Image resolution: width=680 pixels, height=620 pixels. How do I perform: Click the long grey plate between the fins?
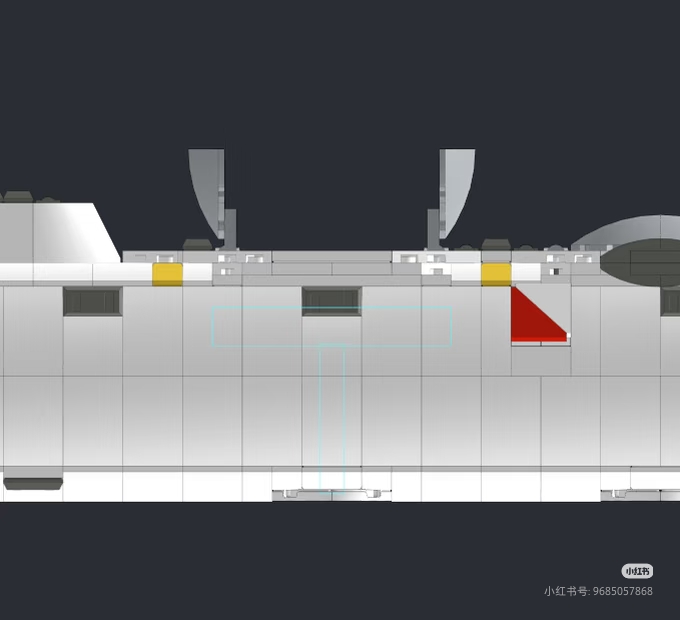(331, 257)
